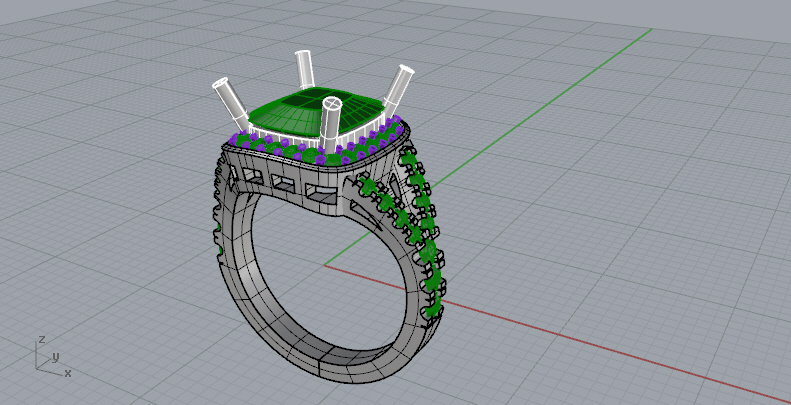
Task: Select the rightmost prong of the setting
Action: 399,89
